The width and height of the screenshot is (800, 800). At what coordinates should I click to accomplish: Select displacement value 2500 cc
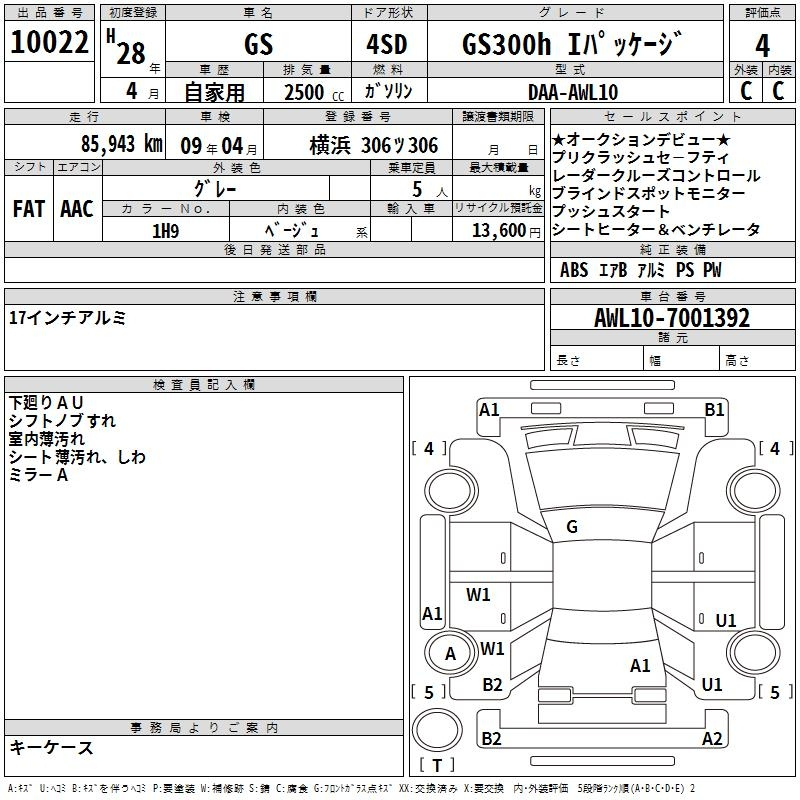[314, 92]
